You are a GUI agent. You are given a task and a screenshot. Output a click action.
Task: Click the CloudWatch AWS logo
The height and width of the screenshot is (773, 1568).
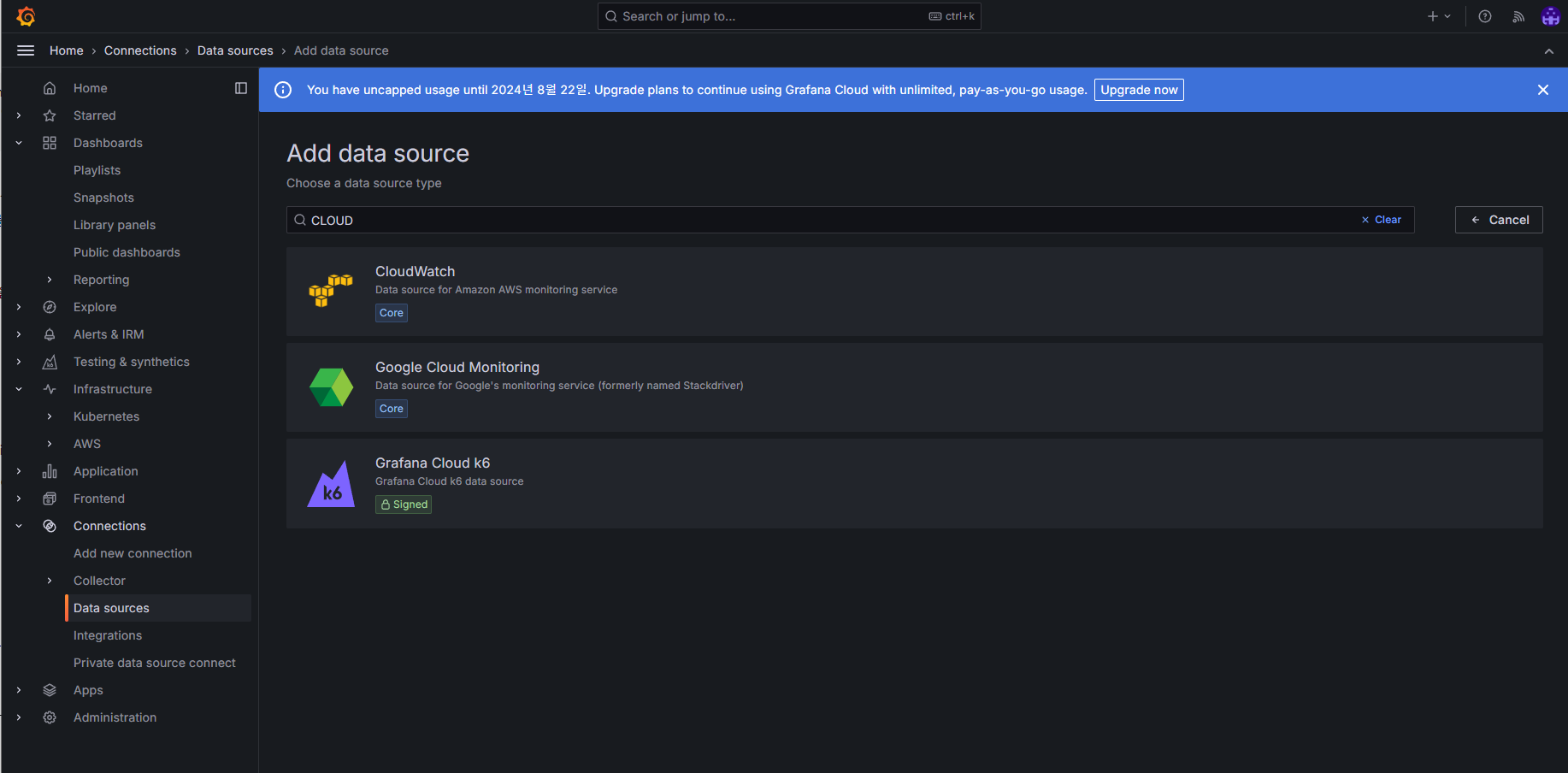coord(331,291)
